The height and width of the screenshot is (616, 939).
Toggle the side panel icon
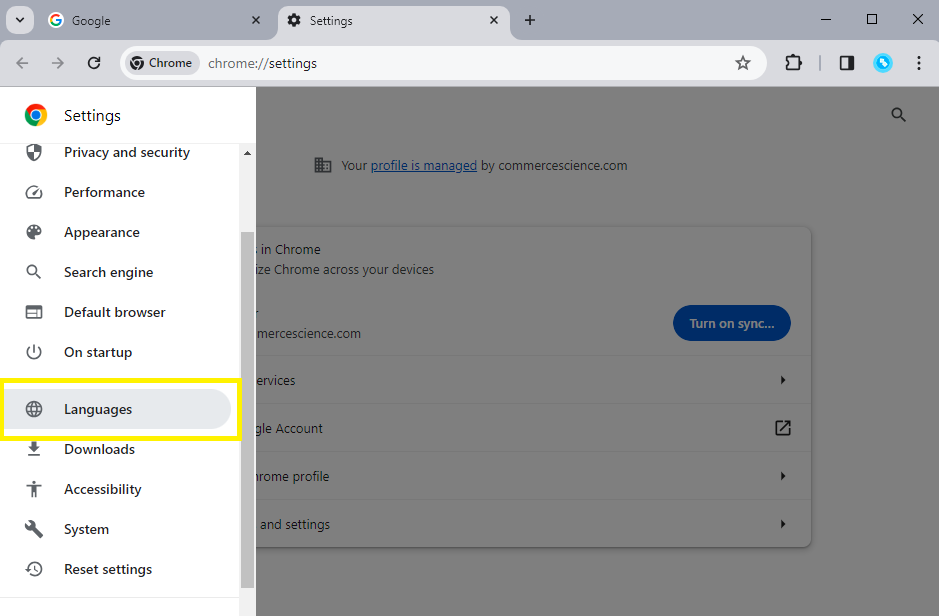point(846,63)
